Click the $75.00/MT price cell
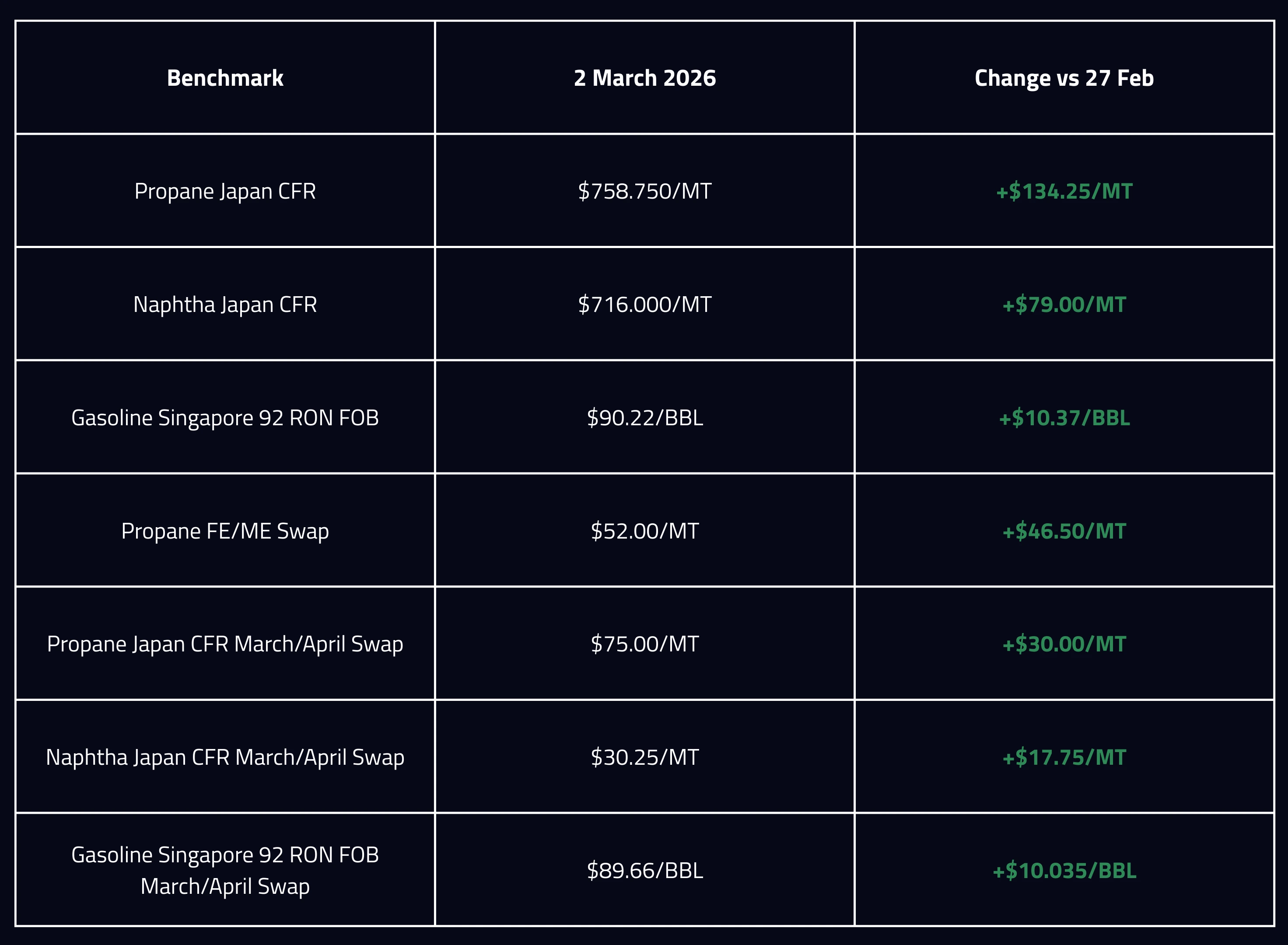The image size is (1288, 945). point(644,644)
